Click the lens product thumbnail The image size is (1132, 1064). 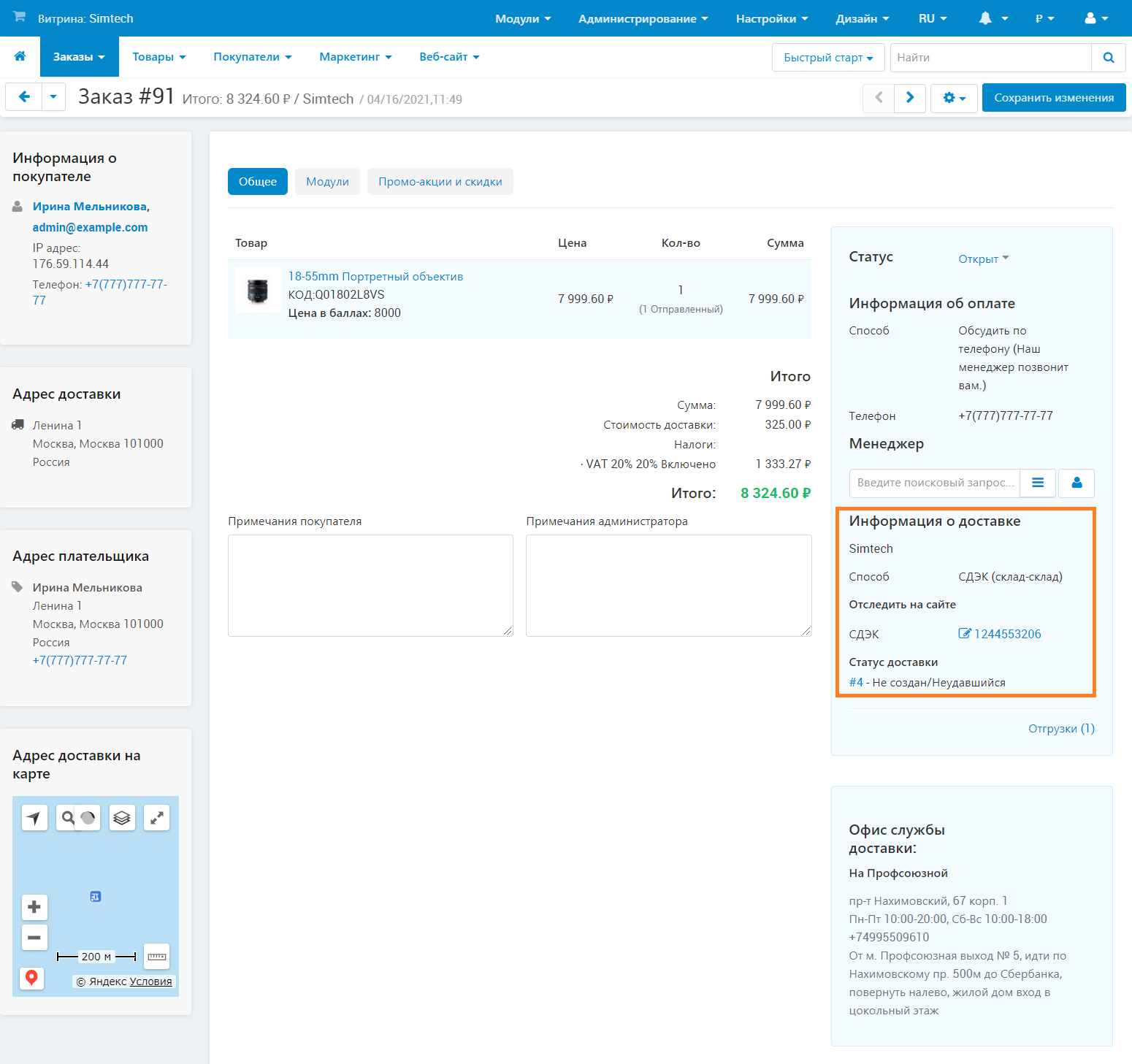[258, 291]
